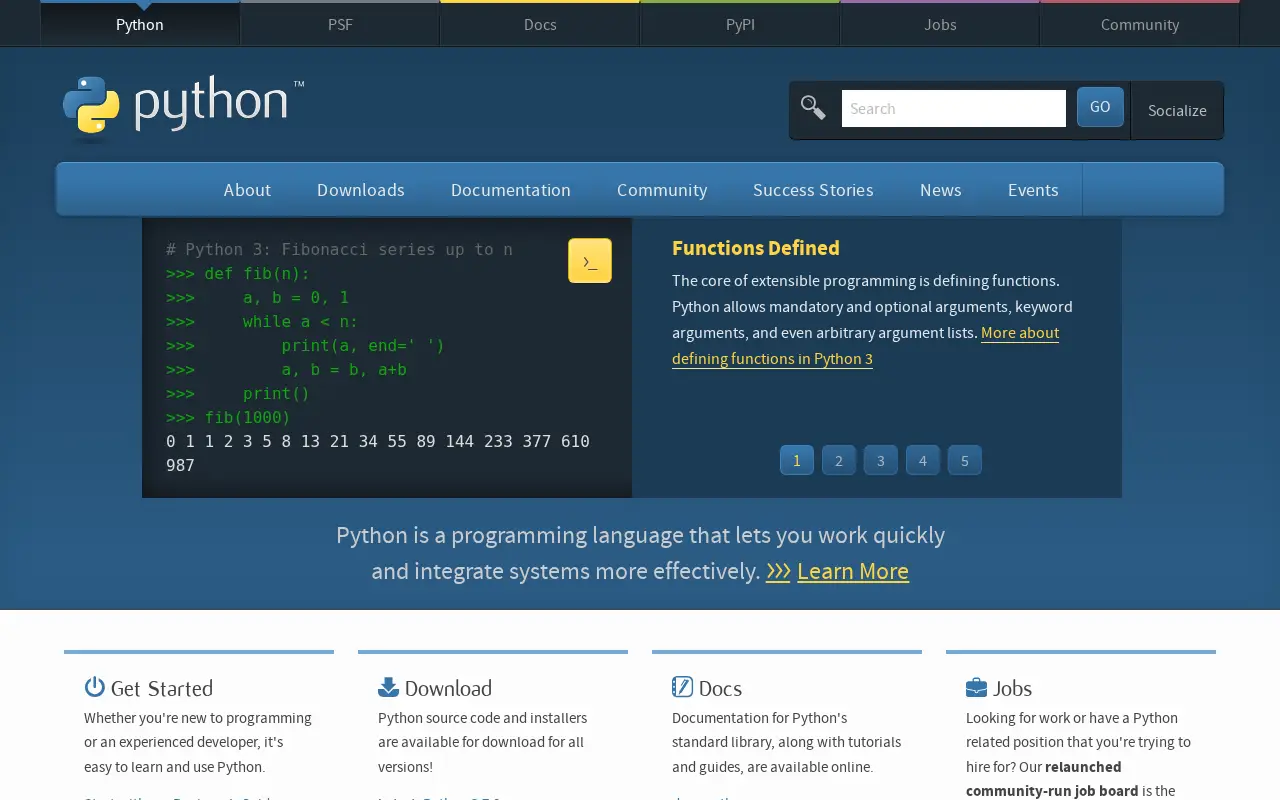Open the Events menu
Image resolution: width=1280 pixels, height=800 pixels.
(x=1033, y=190)
